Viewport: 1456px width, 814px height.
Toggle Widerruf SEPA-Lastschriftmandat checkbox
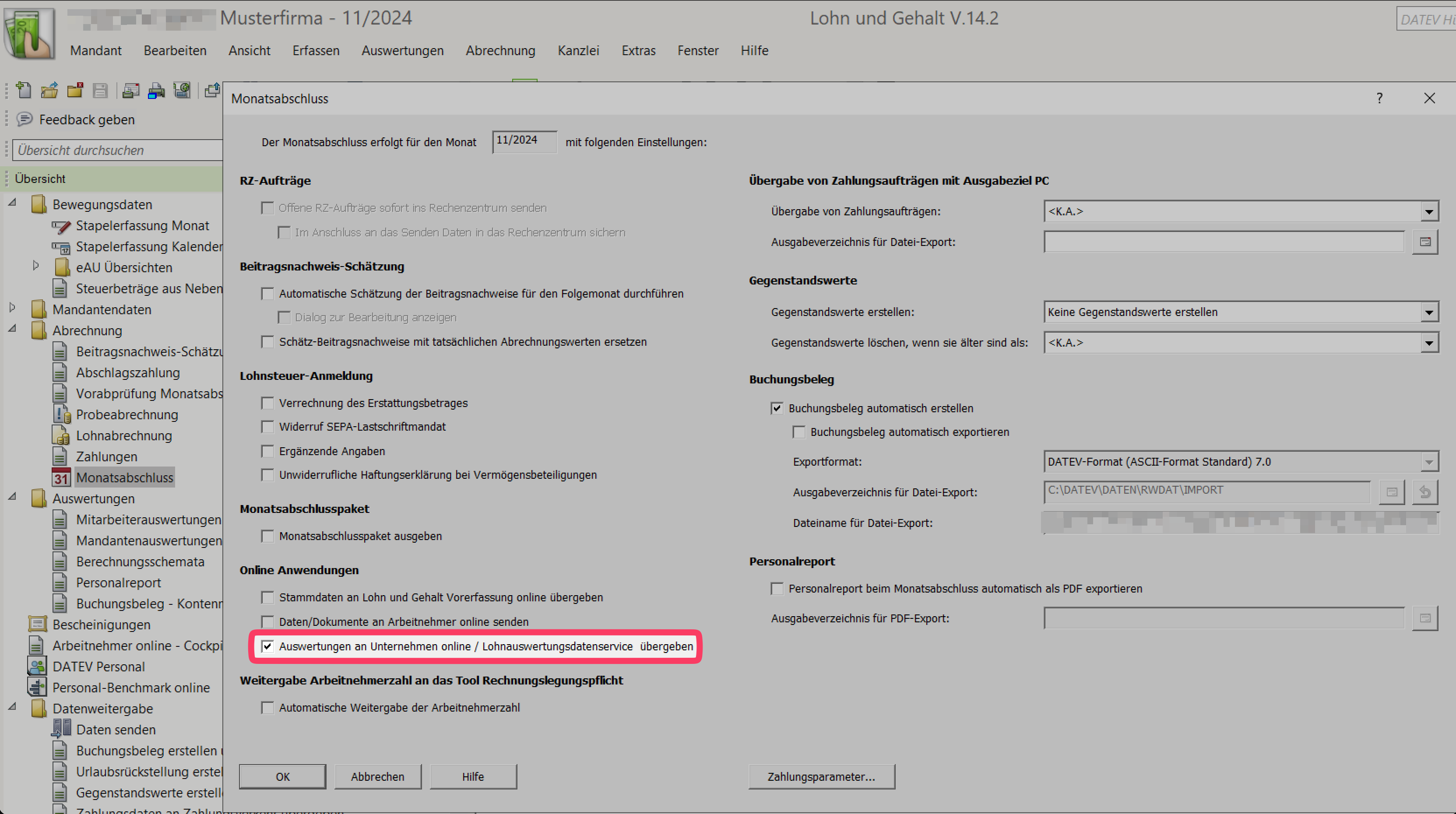point(267,427)
